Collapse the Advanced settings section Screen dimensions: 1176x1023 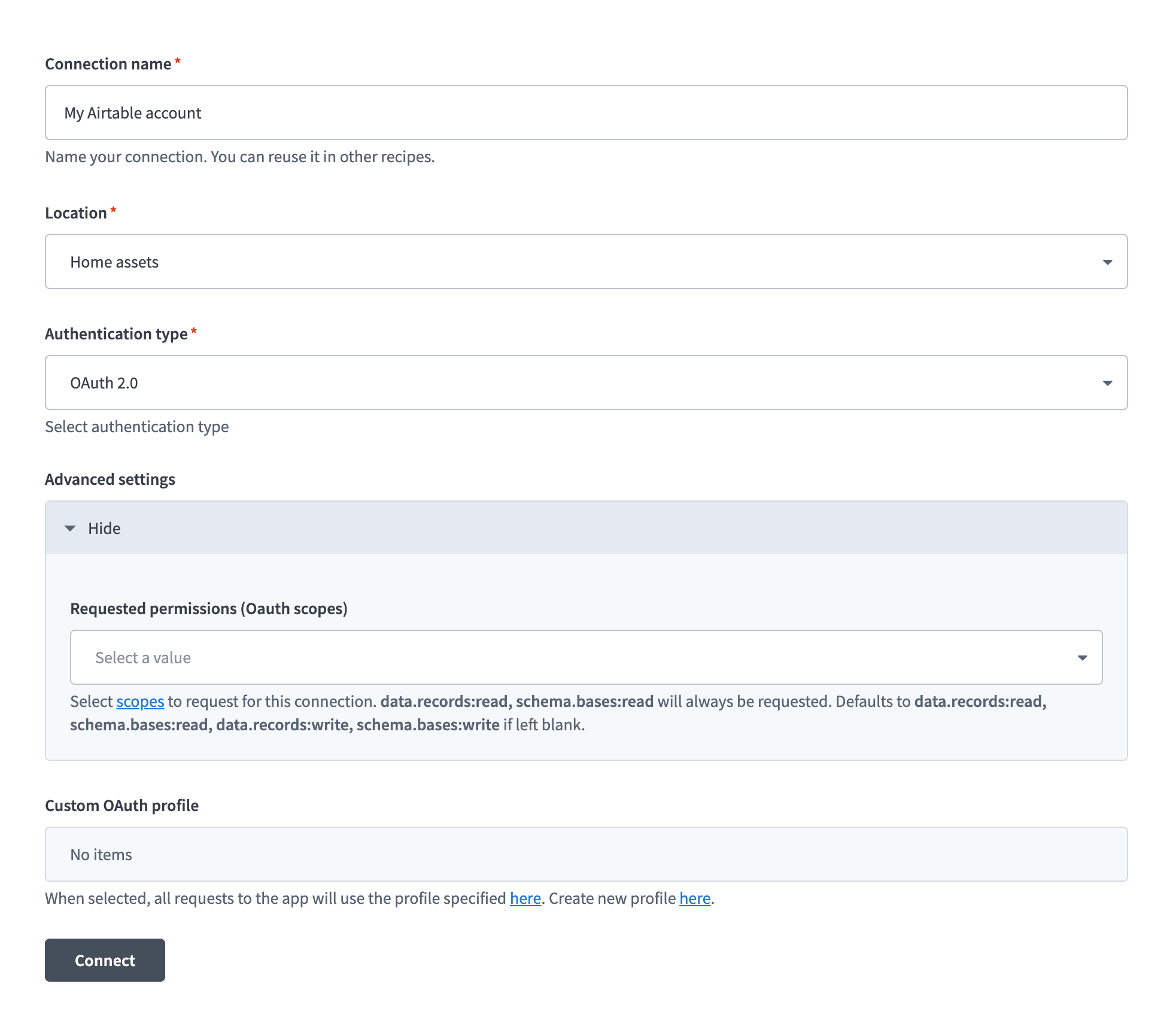tap(104, 527)
